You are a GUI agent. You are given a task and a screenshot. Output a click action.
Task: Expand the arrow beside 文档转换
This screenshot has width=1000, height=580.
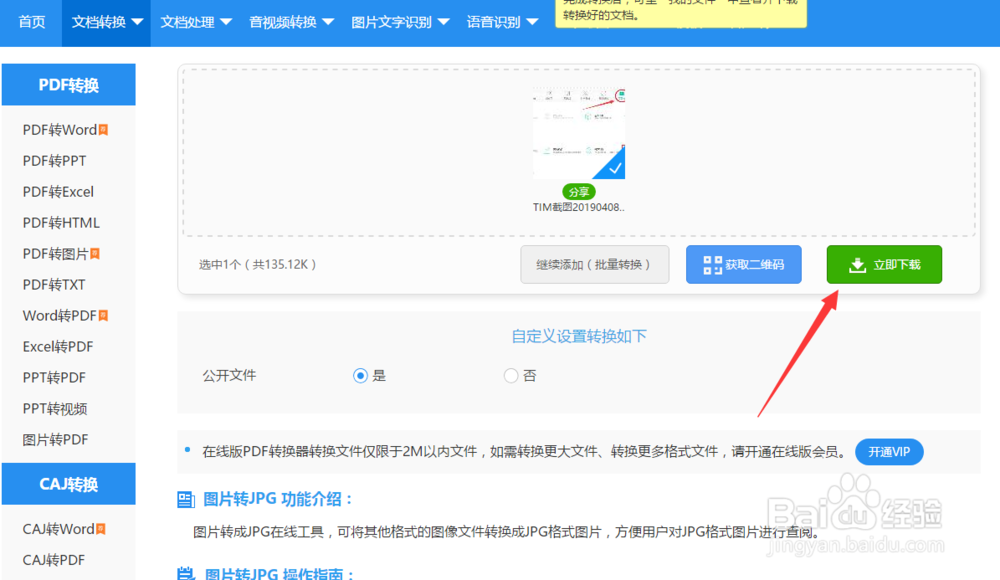tap(137, 22)
